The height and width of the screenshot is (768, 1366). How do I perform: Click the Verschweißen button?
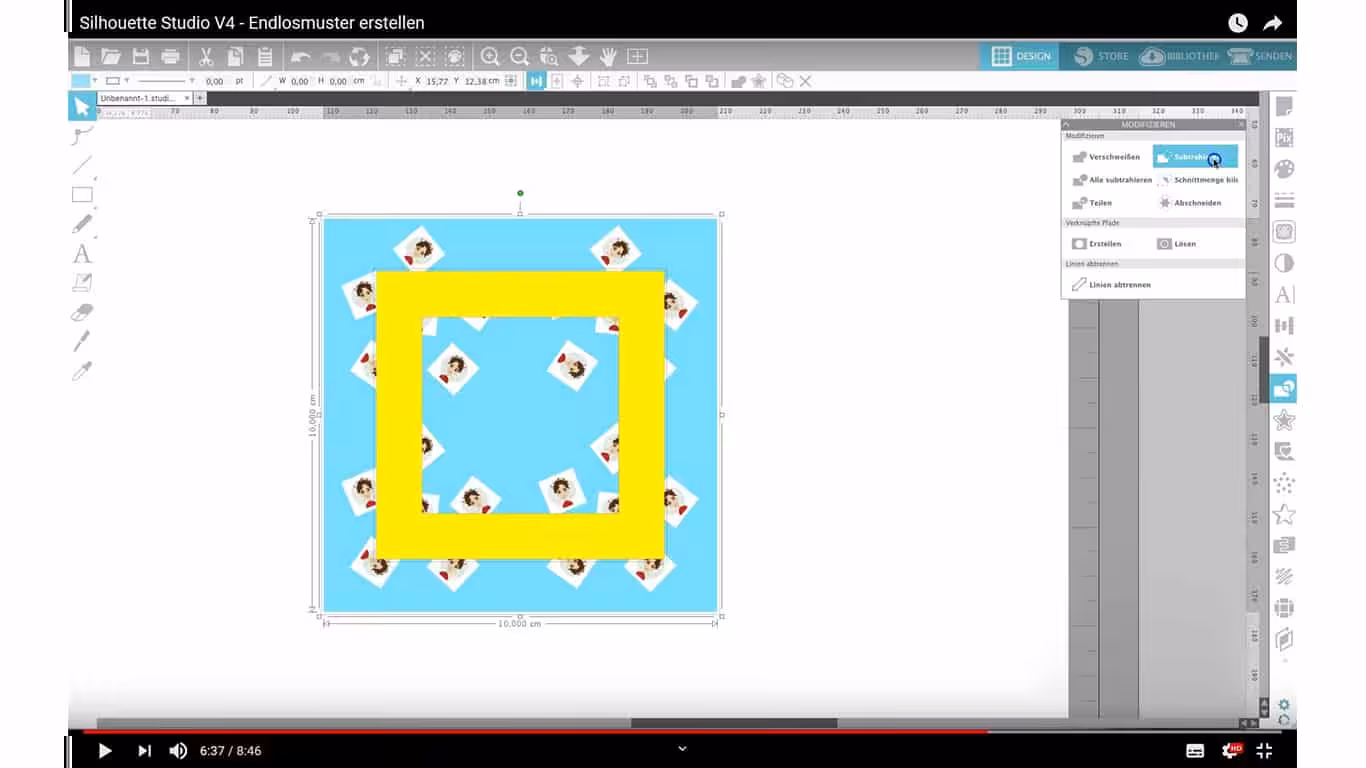(x=1106, y=157)
